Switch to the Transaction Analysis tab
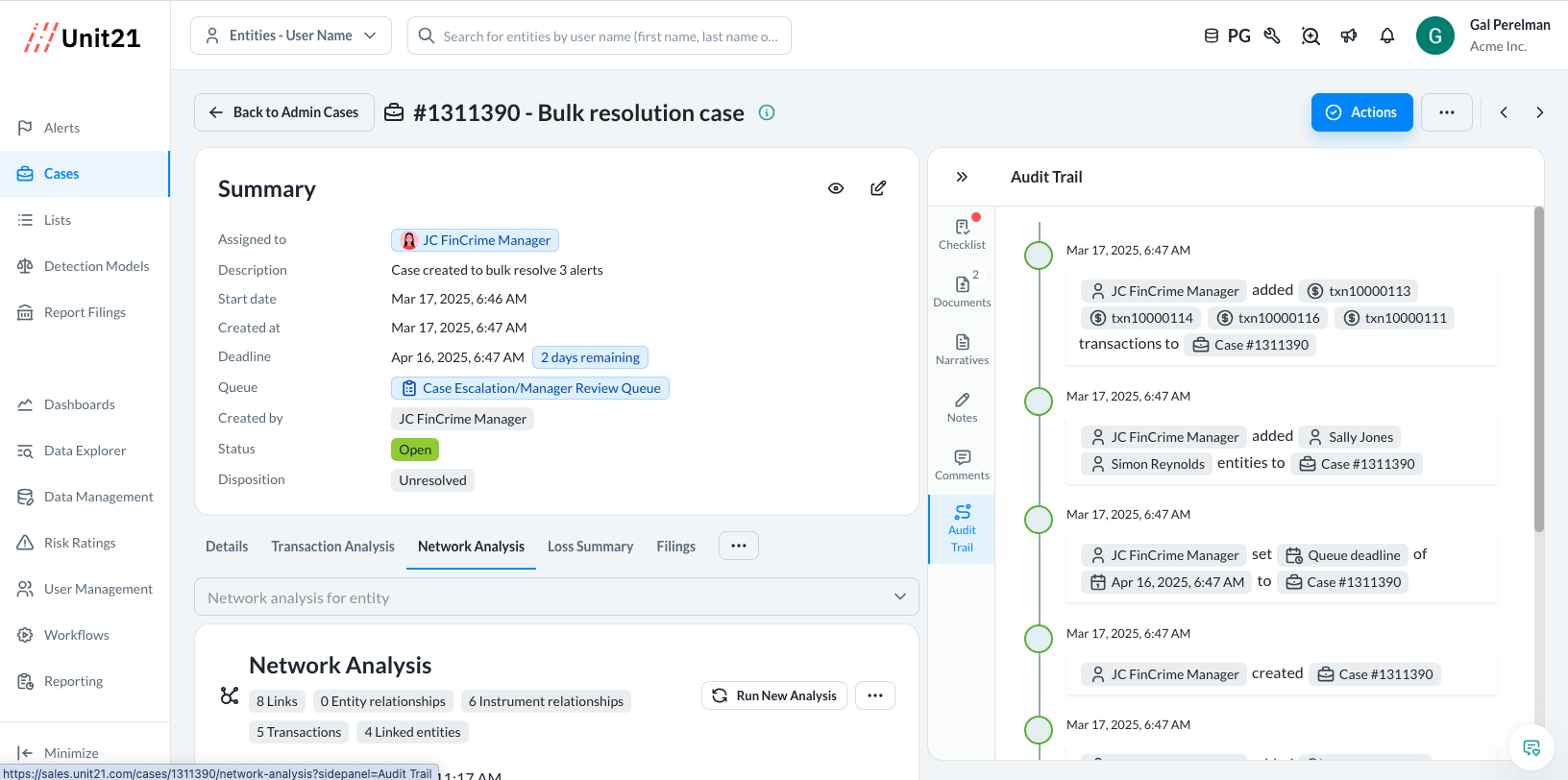 click(332, 547)
